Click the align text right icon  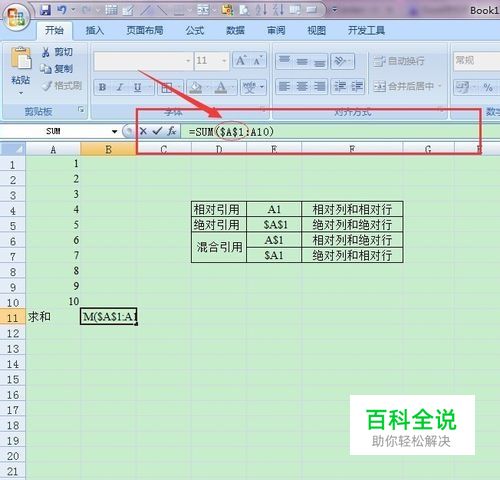tap(319, 87)
